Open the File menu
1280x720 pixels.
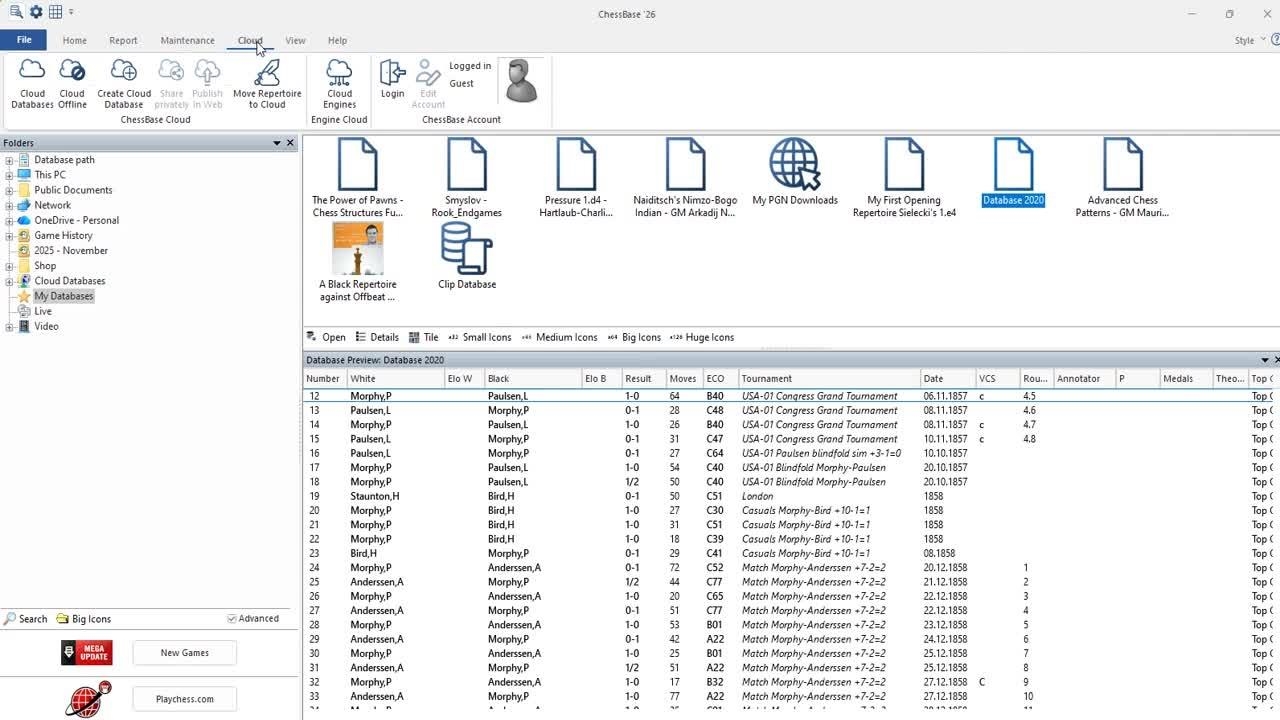(24, 40)
